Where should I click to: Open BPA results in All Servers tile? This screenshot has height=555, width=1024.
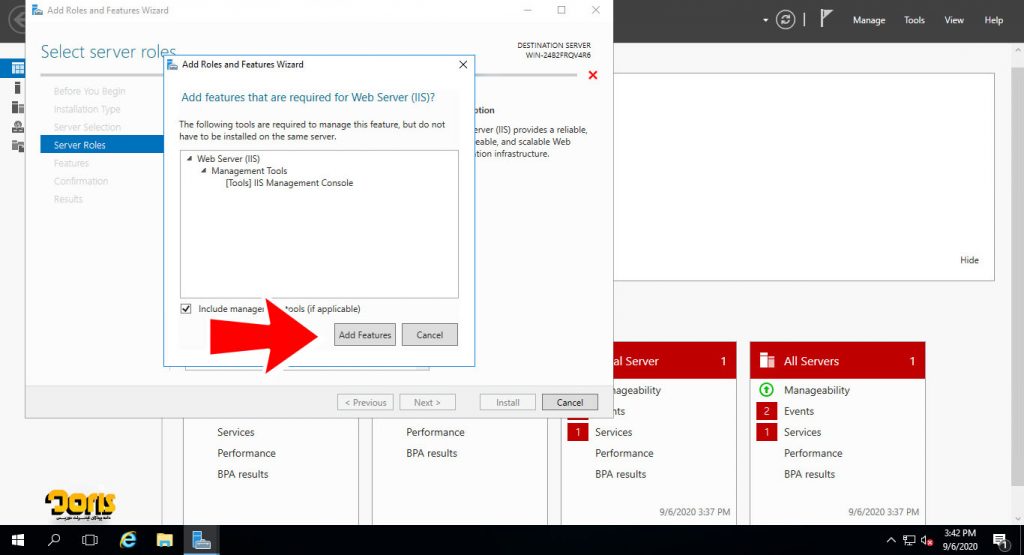(809, 474)
